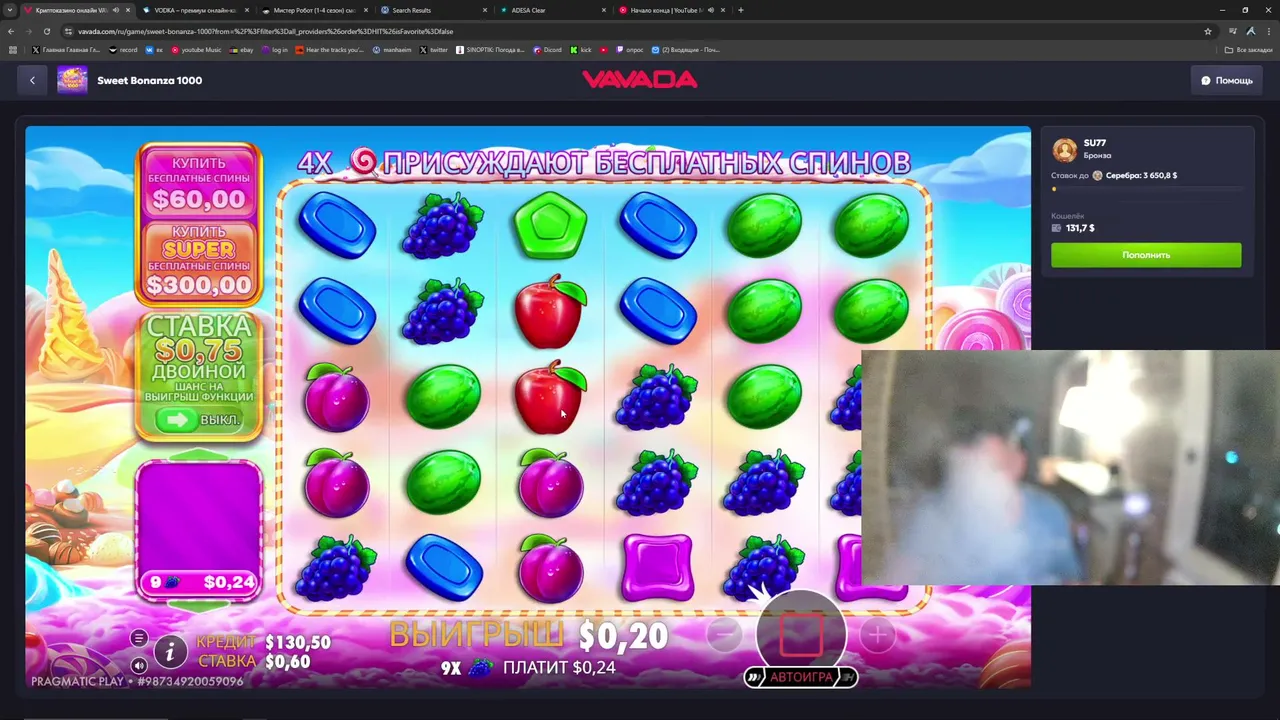
Task: Open the record bookmark
Action: [x=123, y=49]
